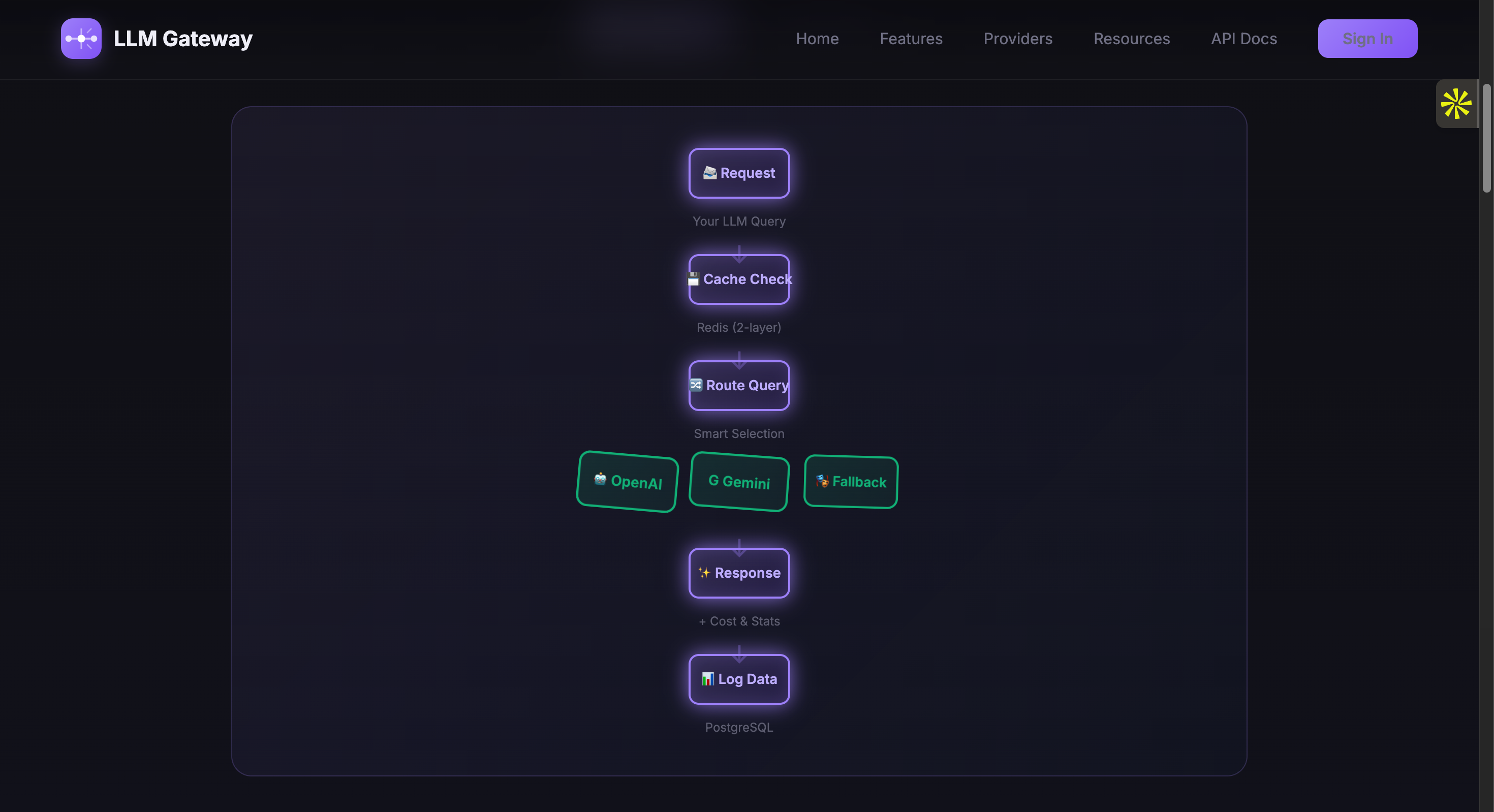Select the Log Data flow node

click(x=739, y=679)
